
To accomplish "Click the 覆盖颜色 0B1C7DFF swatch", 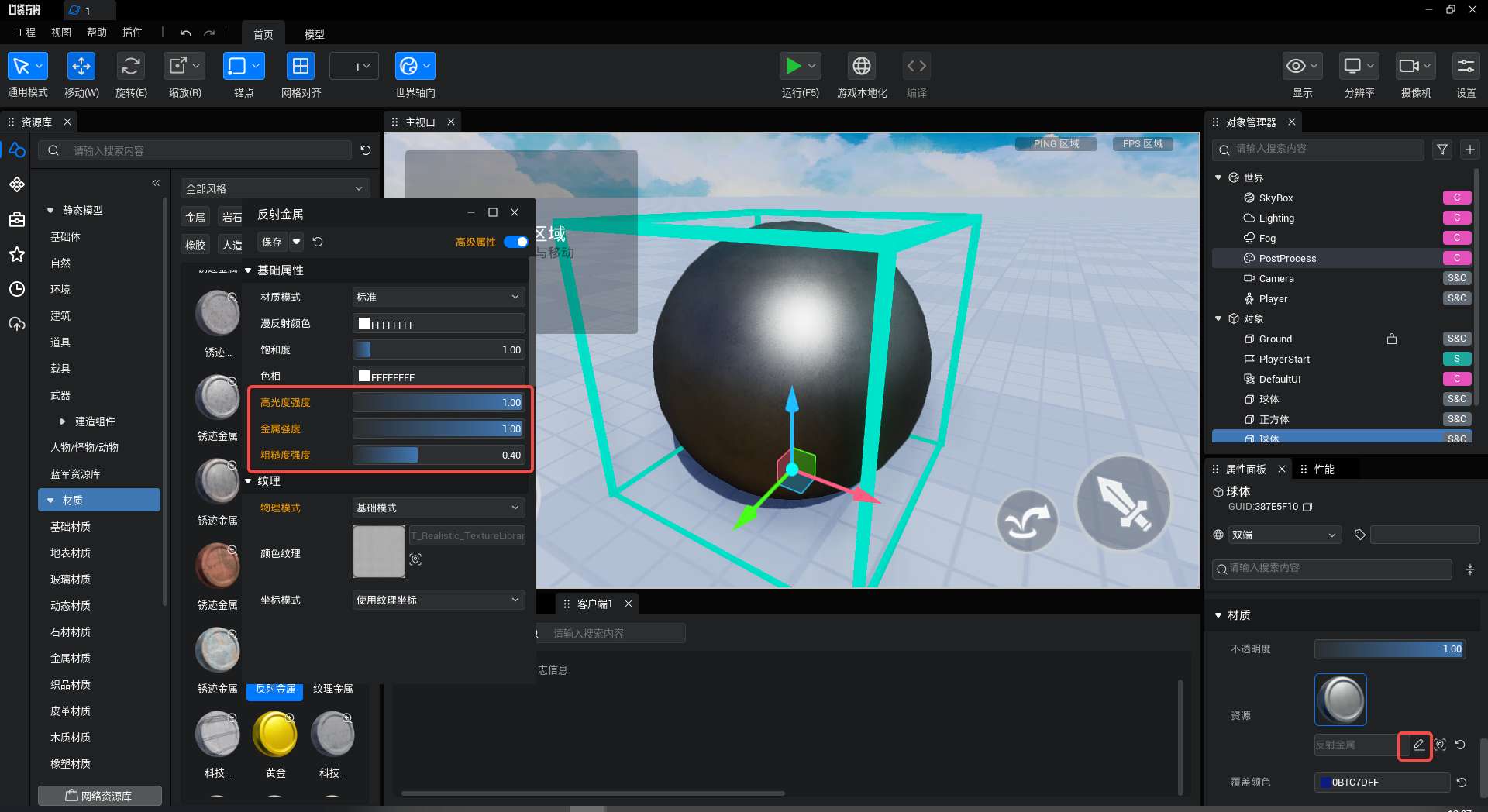I will [x=1325, y=783].
